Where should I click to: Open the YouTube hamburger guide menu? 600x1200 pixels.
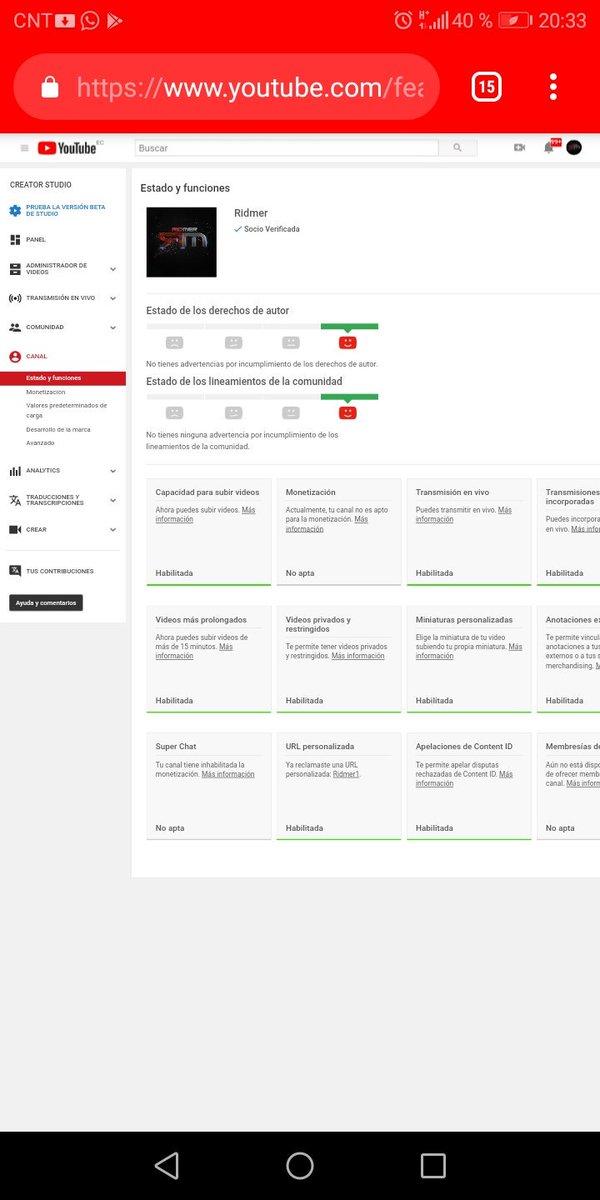(24, 148)
